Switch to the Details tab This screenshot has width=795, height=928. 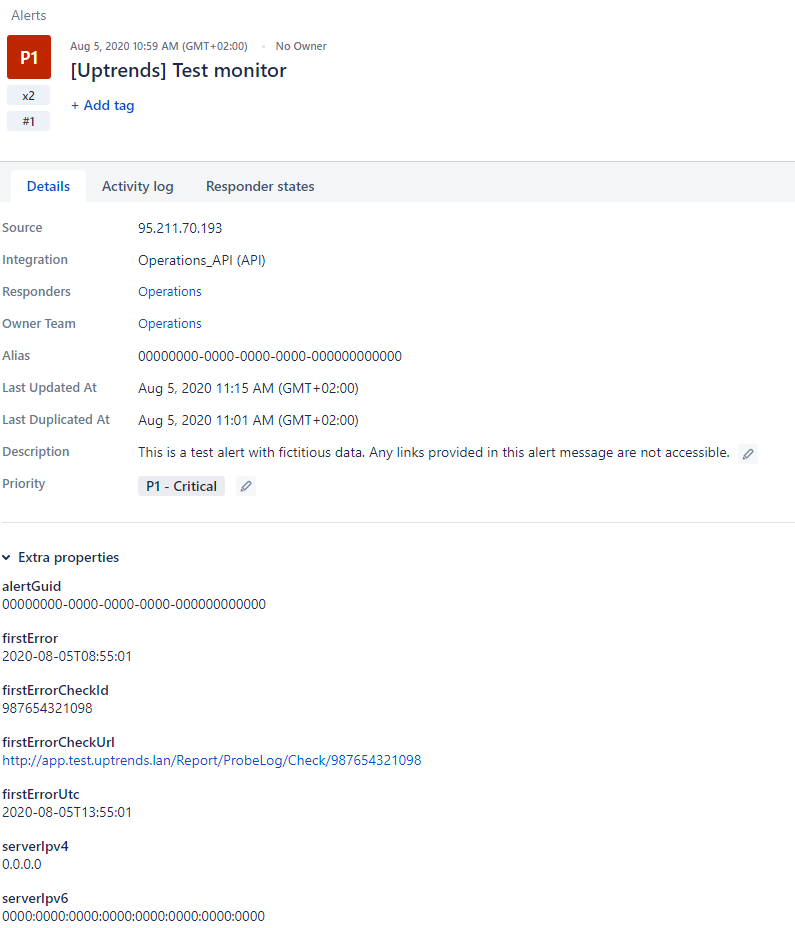[x=49, y=186]
